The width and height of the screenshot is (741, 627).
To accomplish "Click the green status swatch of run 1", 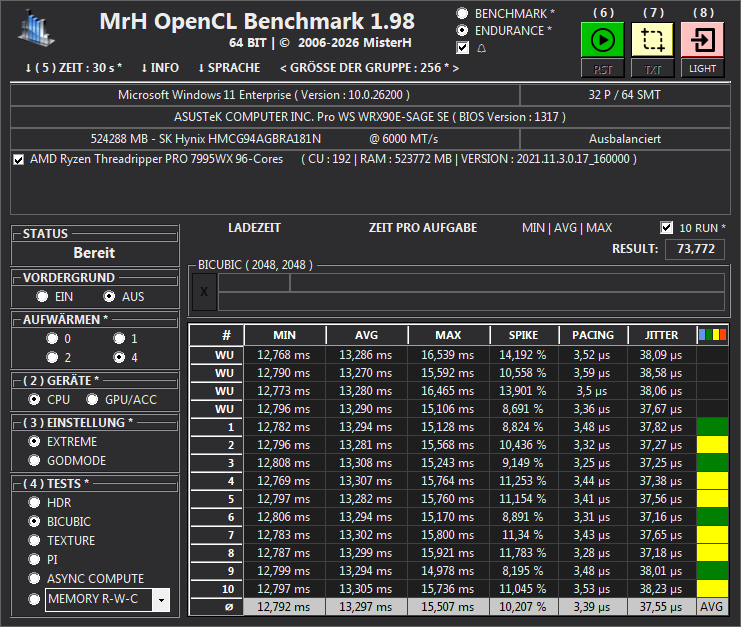I will (x=713, y=427).
